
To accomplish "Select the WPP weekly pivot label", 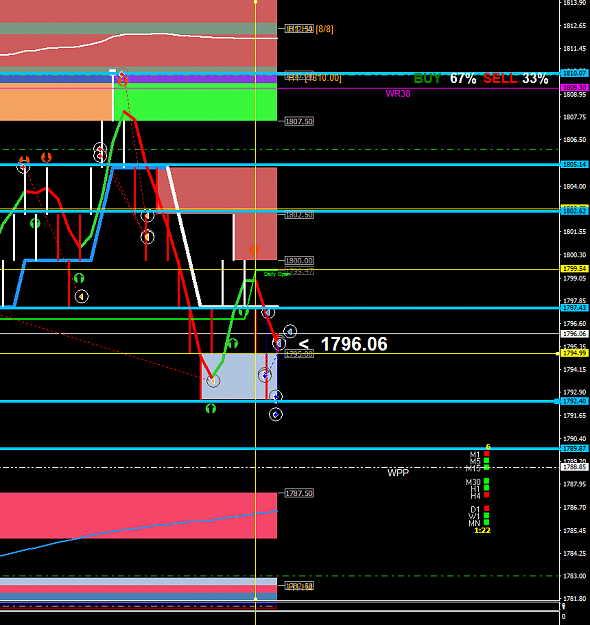I will pyautogui.click(x=398, y=473).
